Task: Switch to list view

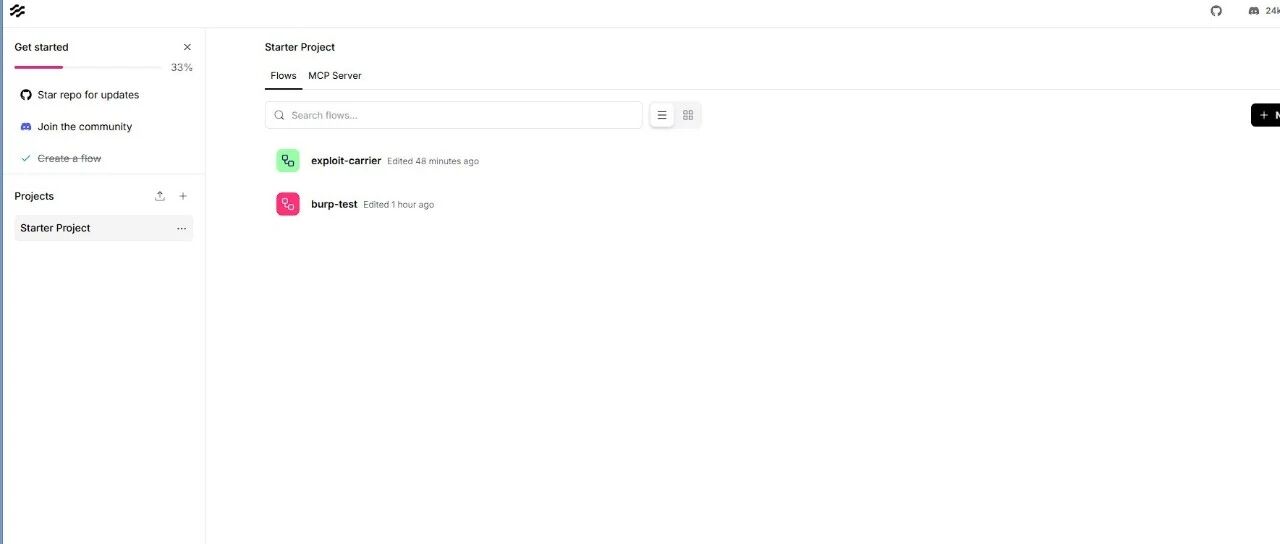Action: [662, 115]
